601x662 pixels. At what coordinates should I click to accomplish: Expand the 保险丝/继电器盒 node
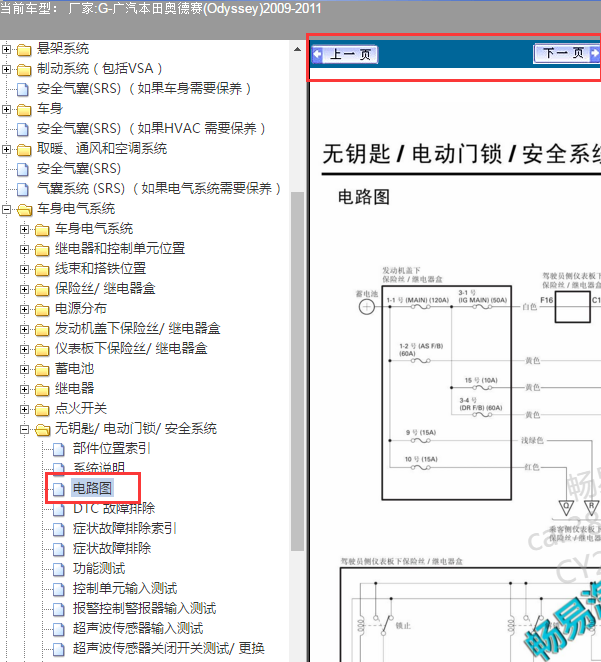(24, 289)
